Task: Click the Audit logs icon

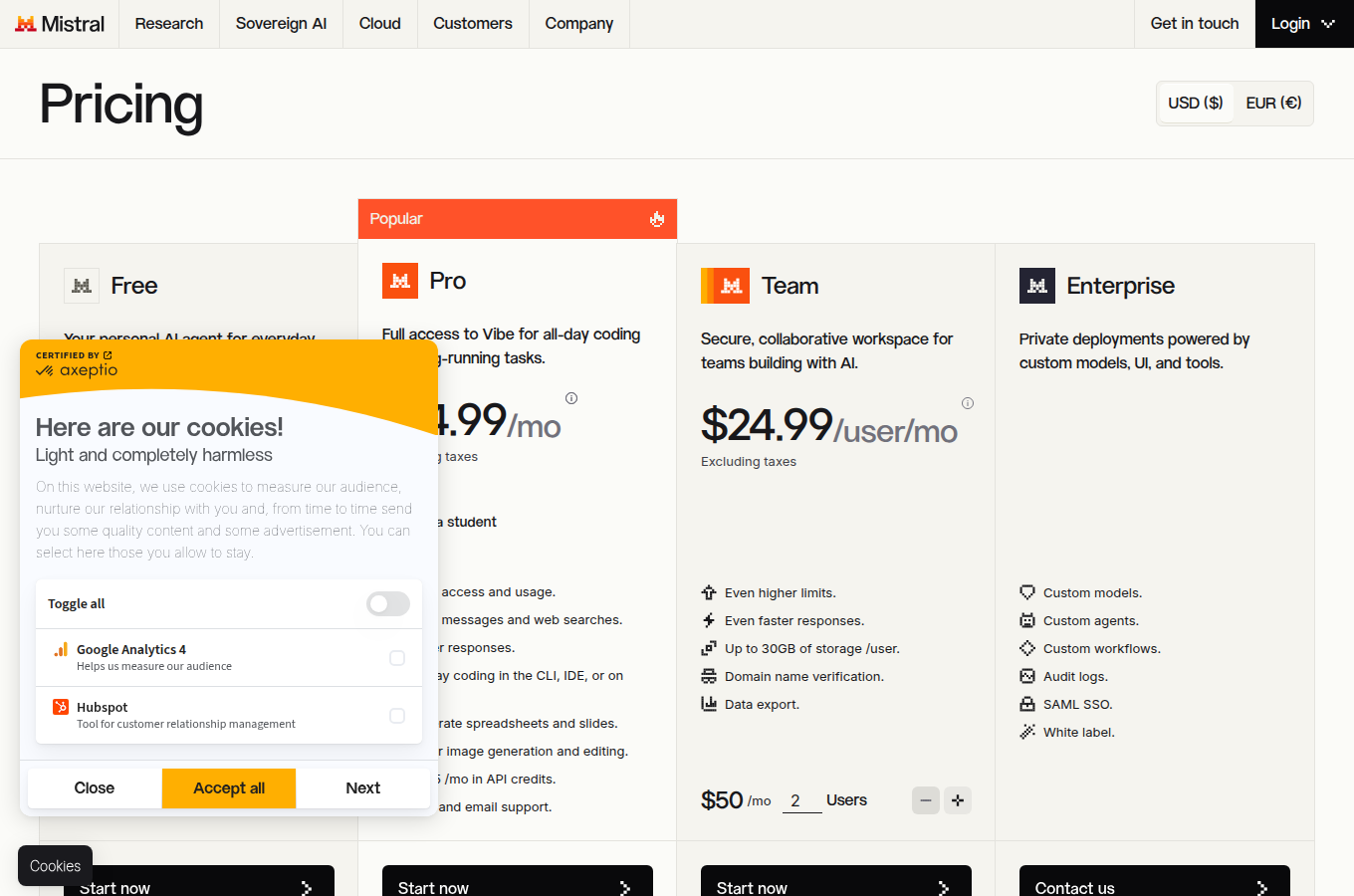Action: tap(1027, 676)
